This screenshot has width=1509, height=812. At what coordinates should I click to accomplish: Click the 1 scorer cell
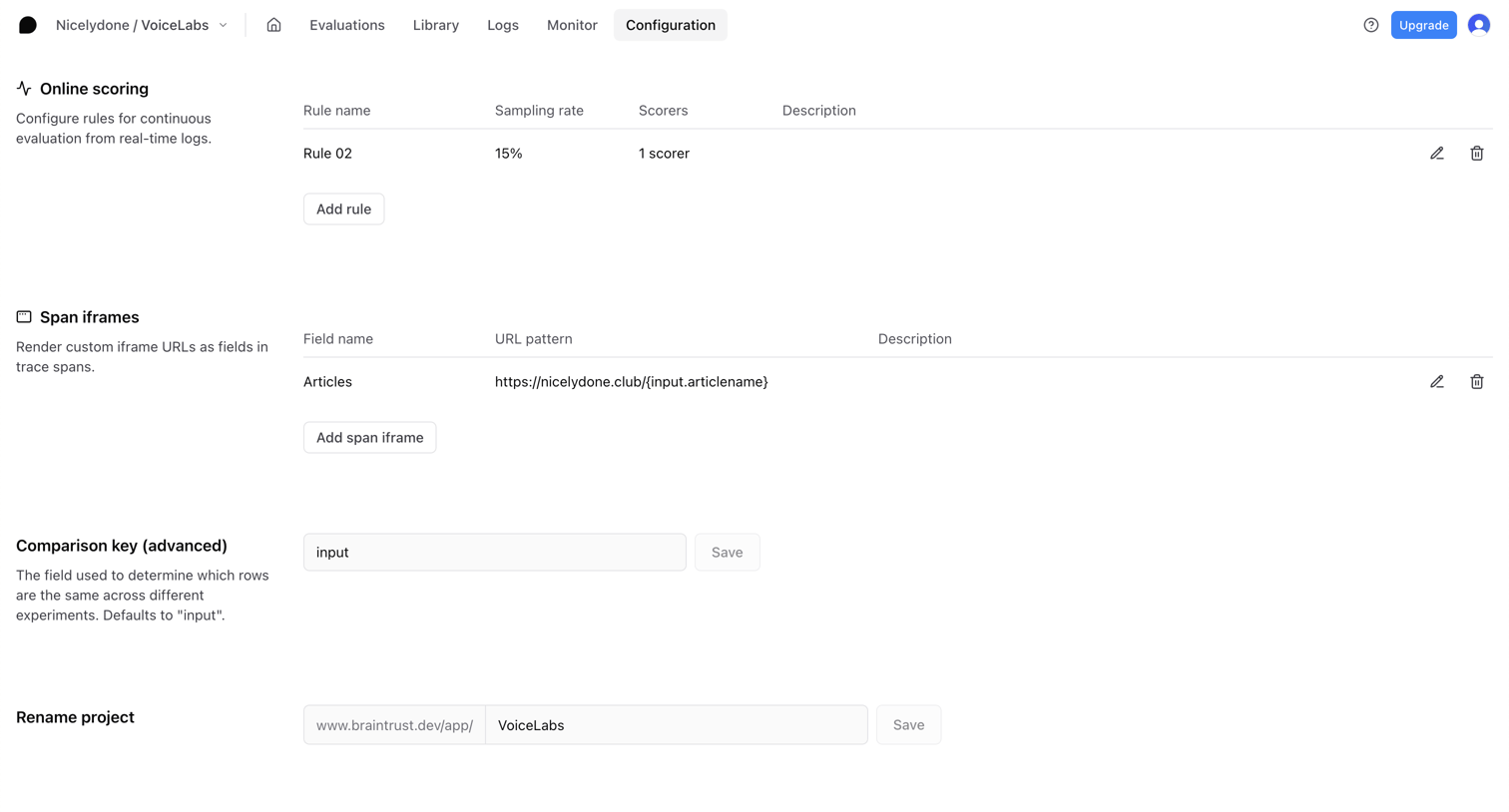[664, 154]
